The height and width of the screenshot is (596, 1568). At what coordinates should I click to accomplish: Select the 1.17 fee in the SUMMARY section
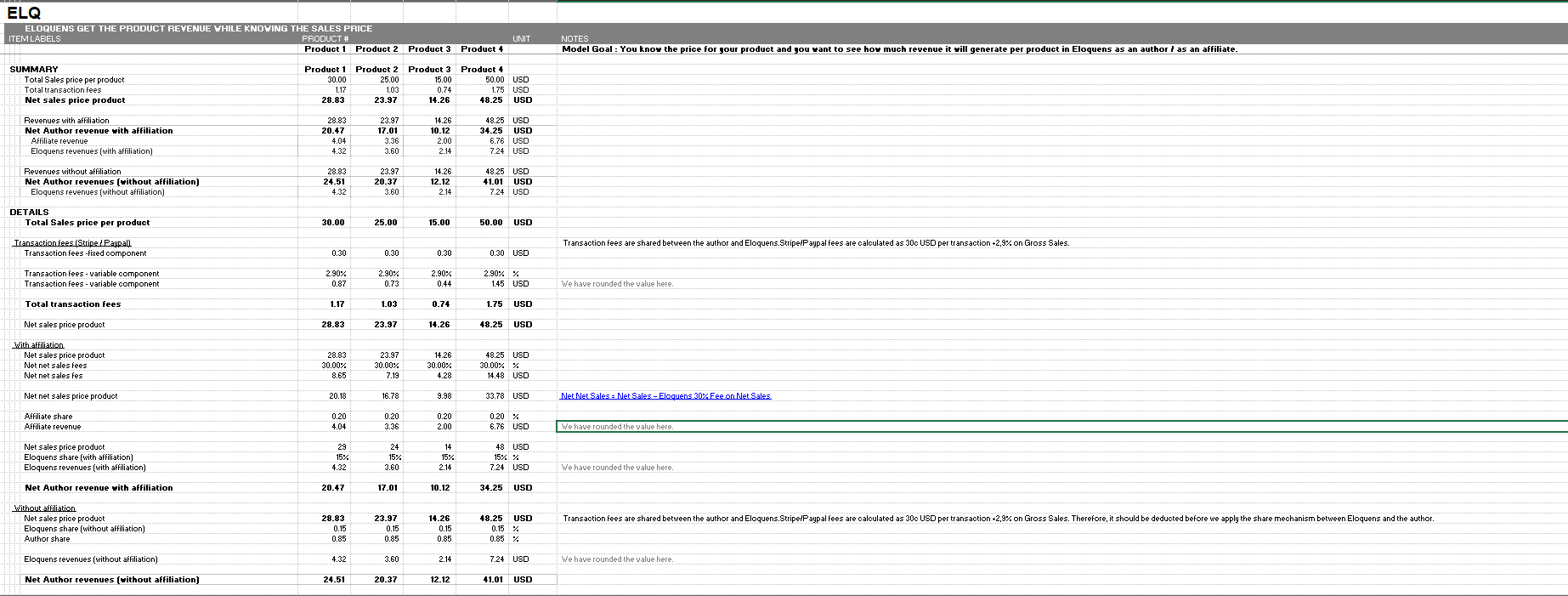pyautogui.click(x=341, y=90)
